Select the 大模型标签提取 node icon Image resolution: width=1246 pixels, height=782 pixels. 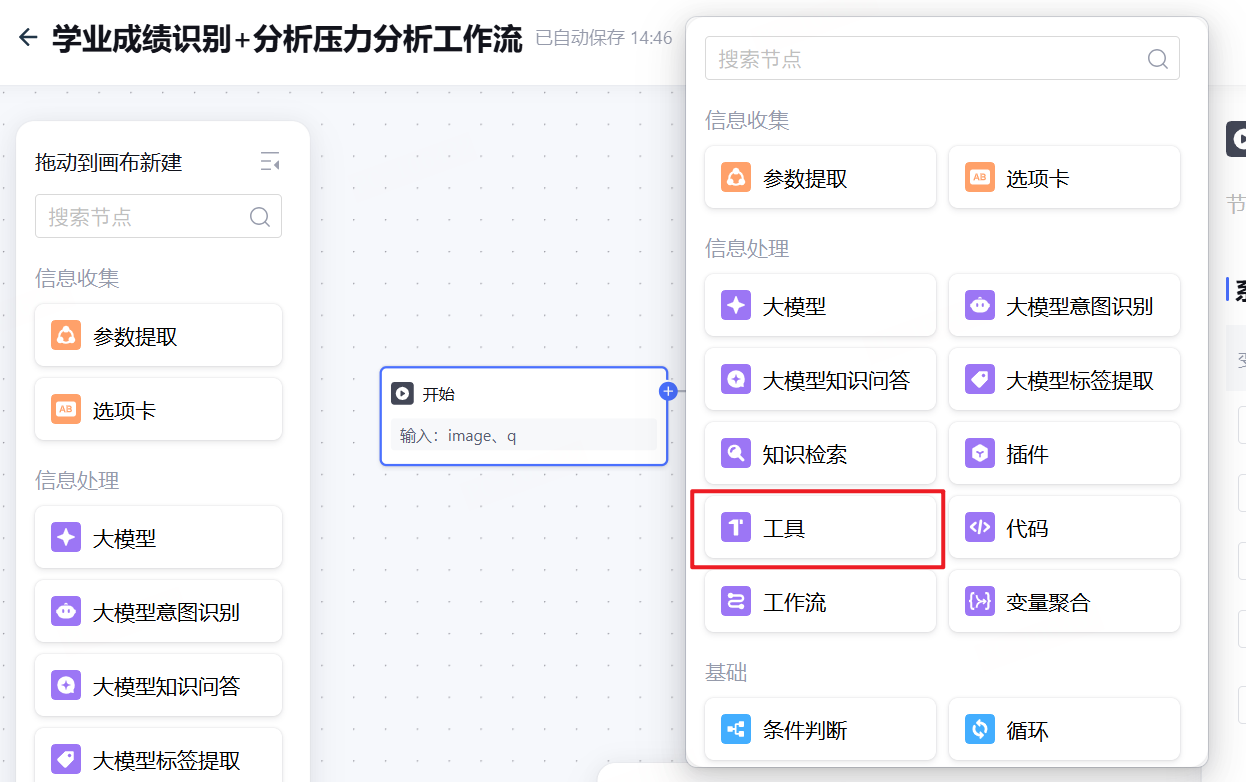979,379
